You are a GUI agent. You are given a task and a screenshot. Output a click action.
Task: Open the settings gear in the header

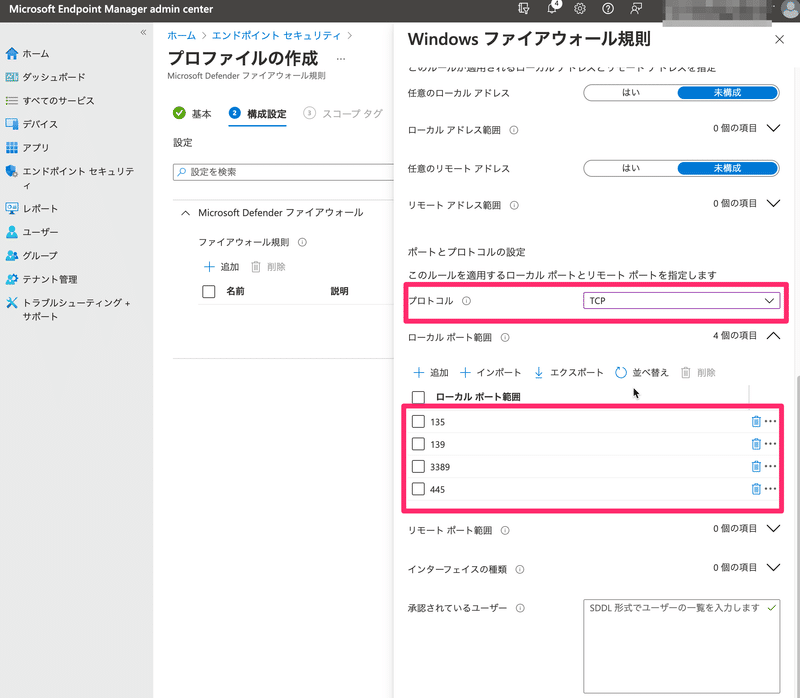pos(580,9)
